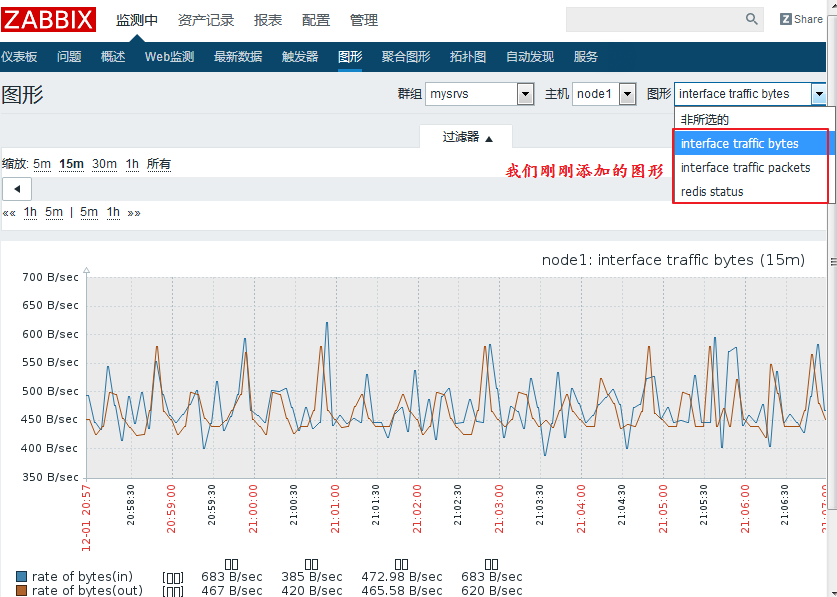Expand the graph selection dropdown arrow
This screenshot has height=597, width=837.
[x=819, y=94]
